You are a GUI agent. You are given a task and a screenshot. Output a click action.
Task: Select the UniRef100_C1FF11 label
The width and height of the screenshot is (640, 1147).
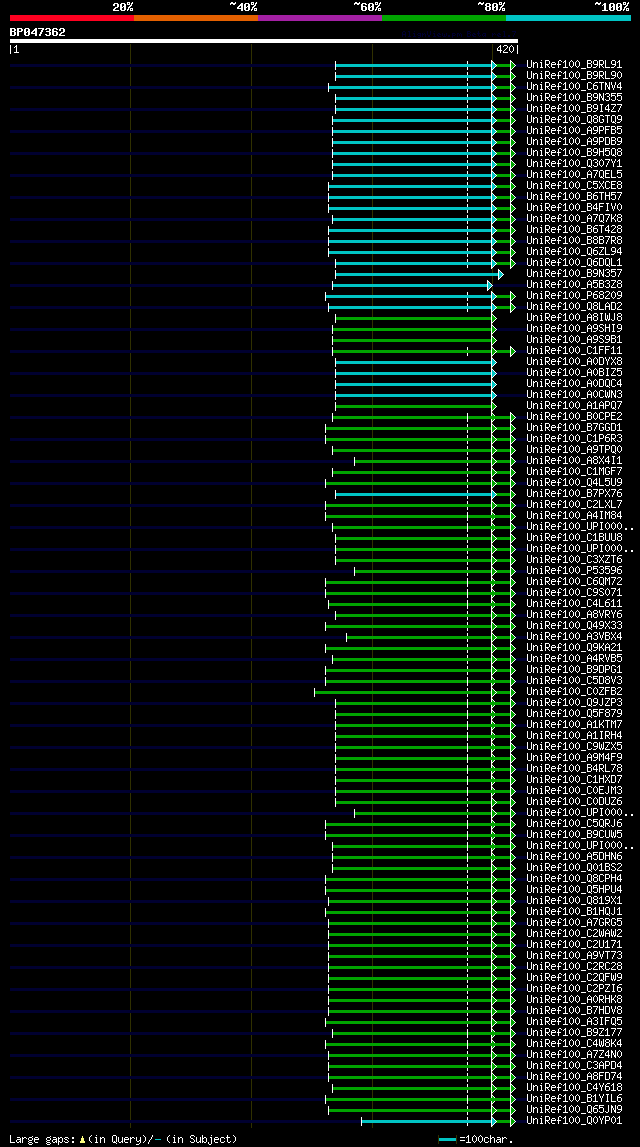pyautogui.click(x=574, y=350)
